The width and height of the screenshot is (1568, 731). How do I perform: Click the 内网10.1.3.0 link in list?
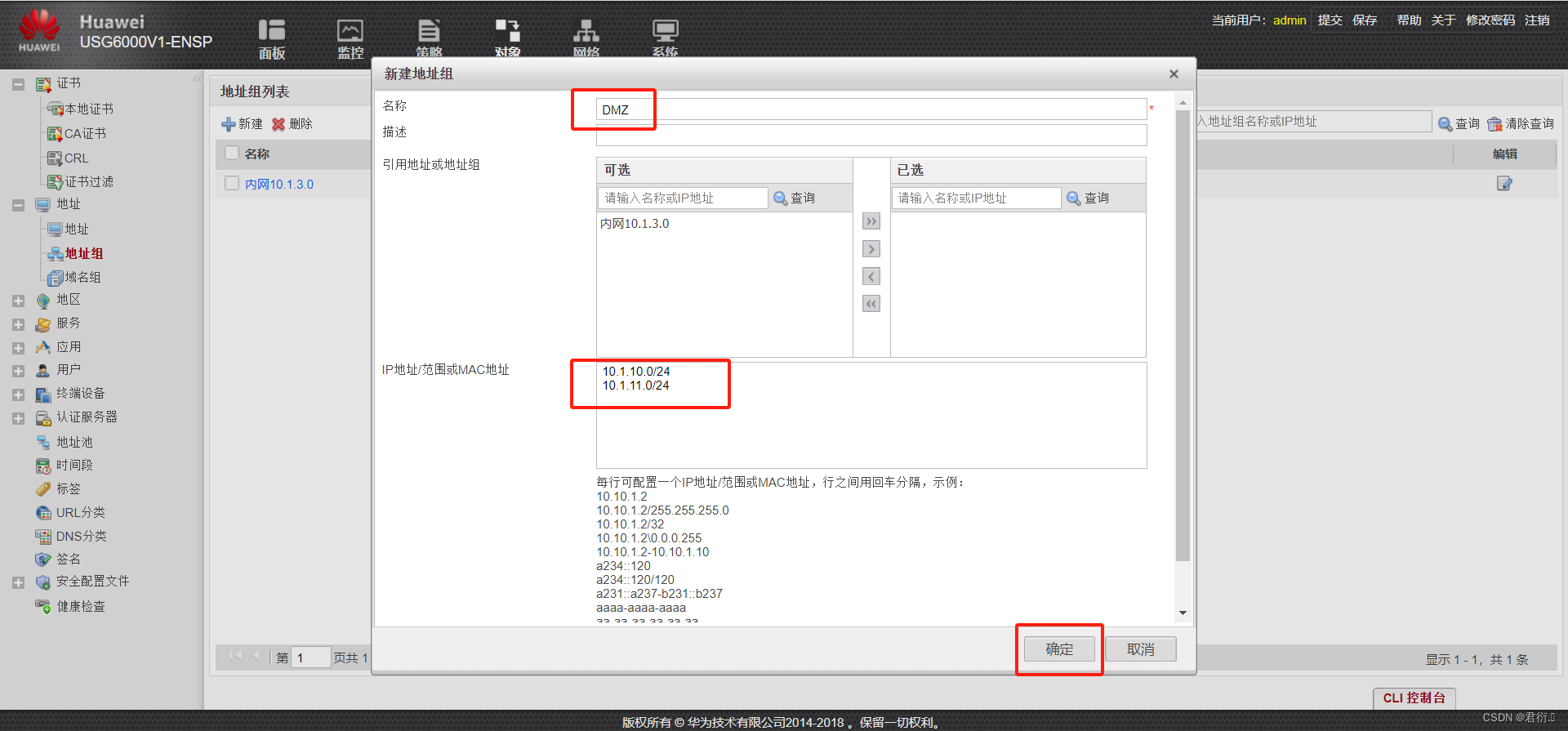tap(279, 185)
